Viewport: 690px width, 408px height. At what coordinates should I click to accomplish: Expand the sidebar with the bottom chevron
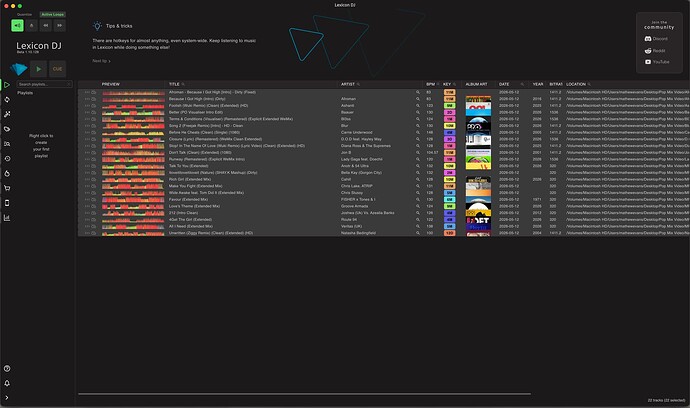click(x=7, y=398)
